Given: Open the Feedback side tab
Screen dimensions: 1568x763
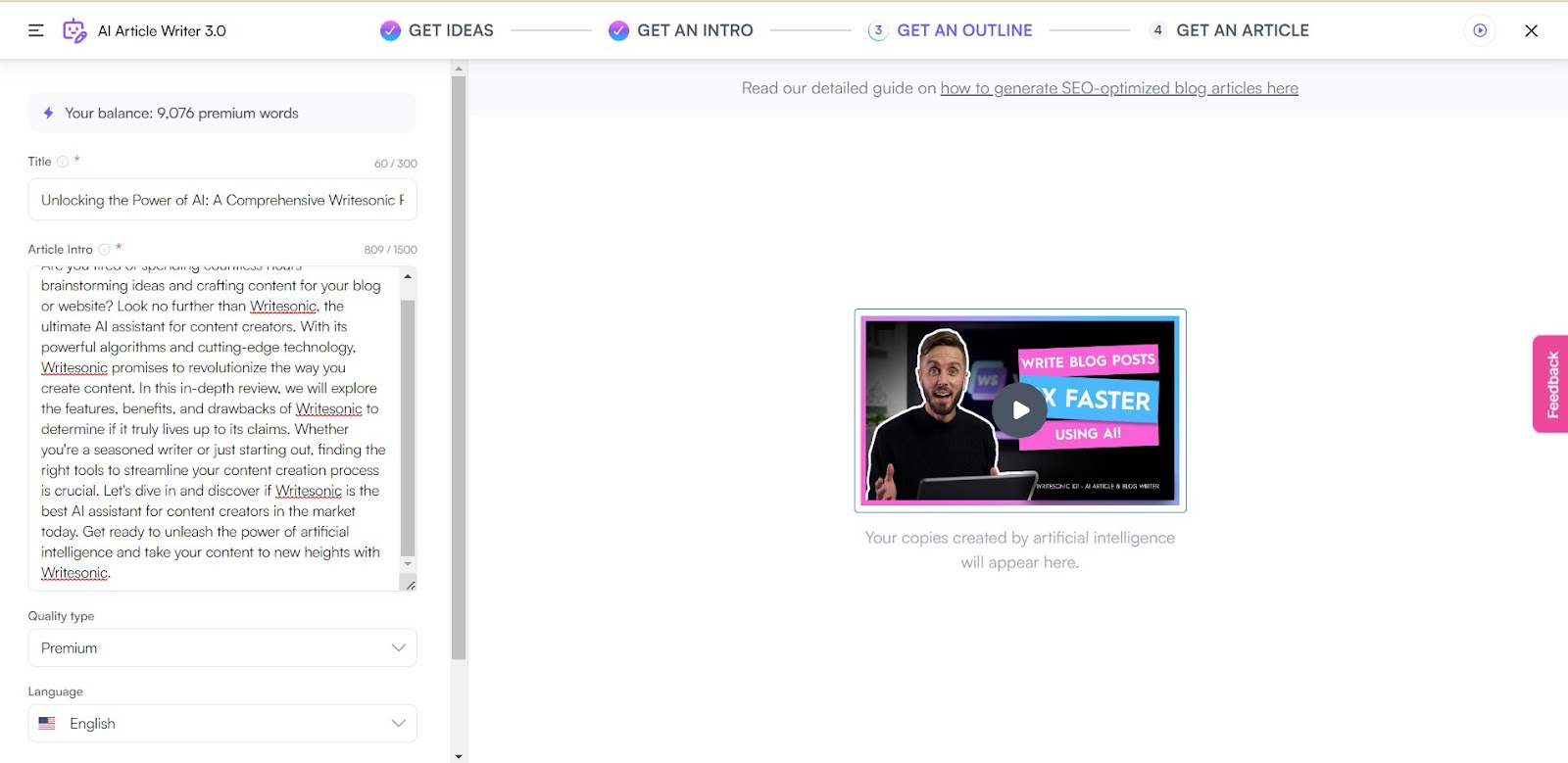Looking at the screenshot, I should click(x=1550, y=384).
